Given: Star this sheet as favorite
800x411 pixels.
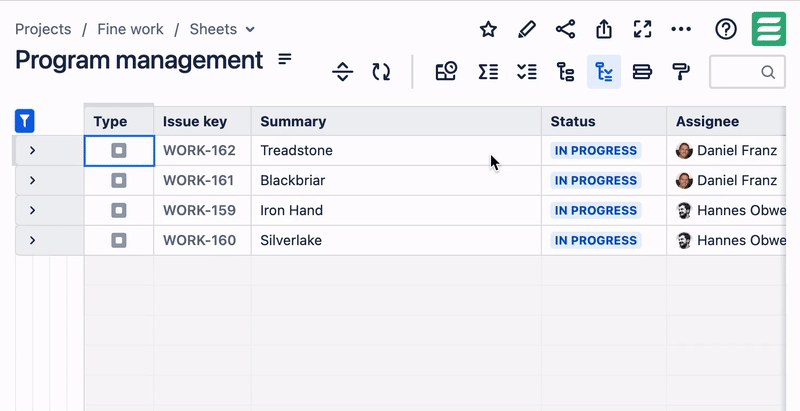Looking at the screenshot, I should 488,29.
